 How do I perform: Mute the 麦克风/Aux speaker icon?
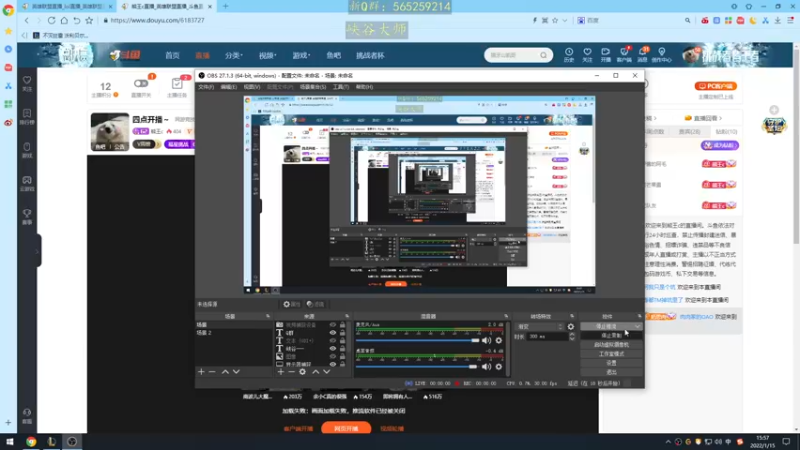486,340
